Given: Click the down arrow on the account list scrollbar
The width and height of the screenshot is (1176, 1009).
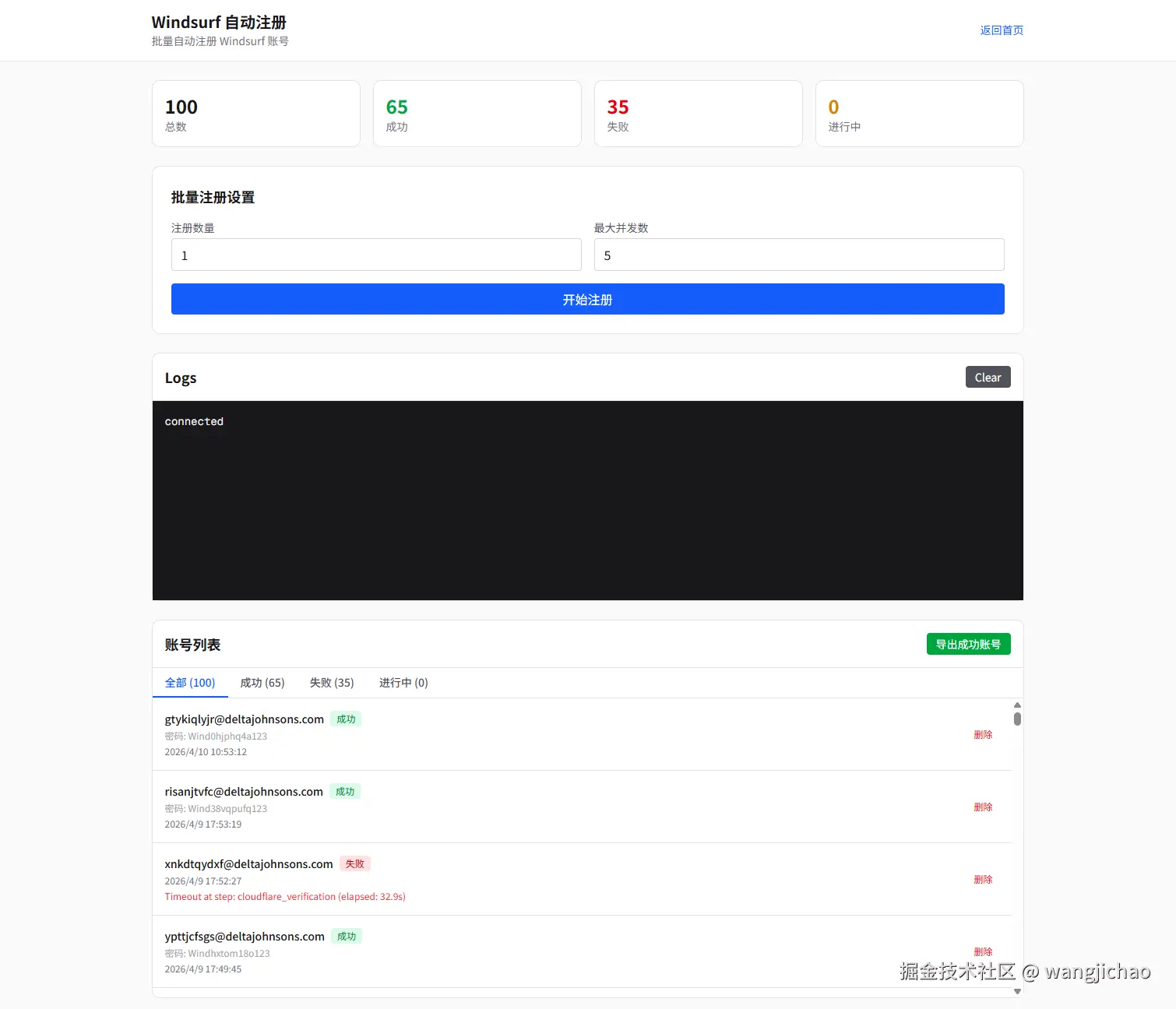Looking at the screenshot, I should tap(1017, 991).
